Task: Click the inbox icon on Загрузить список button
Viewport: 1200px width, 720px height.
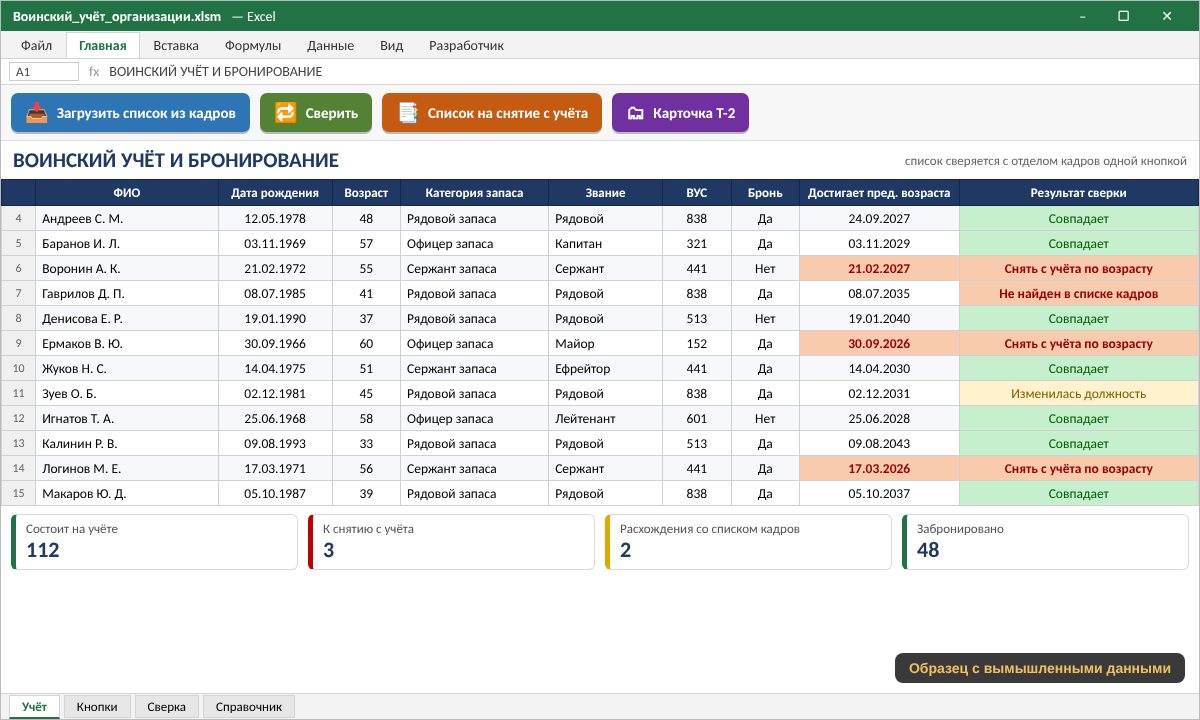Action: click(36, 113)
